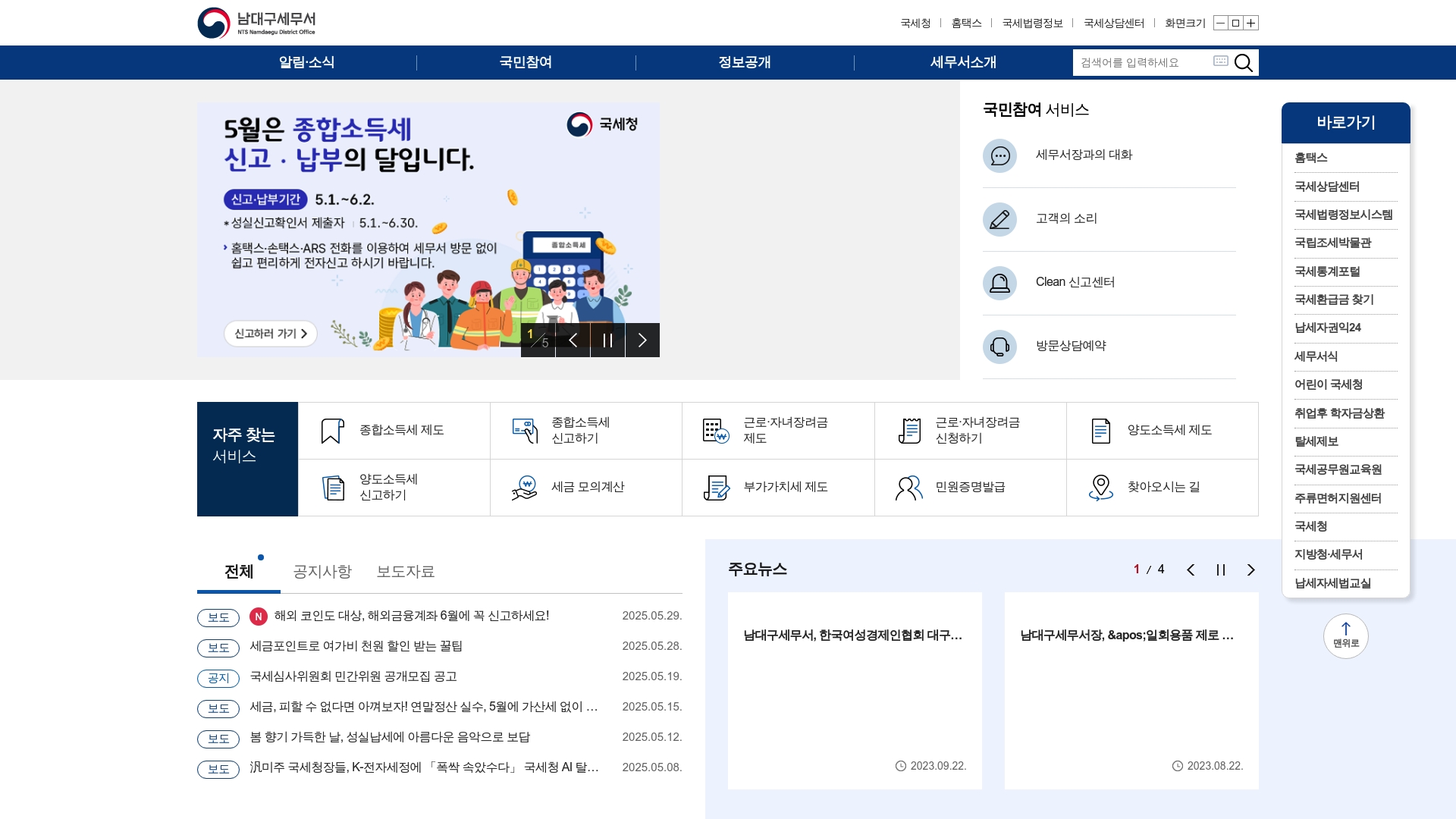The width and height of the screenshot is (1456, 819).
Task: Open the 국세청 top utility link
Action: point(915,23)
